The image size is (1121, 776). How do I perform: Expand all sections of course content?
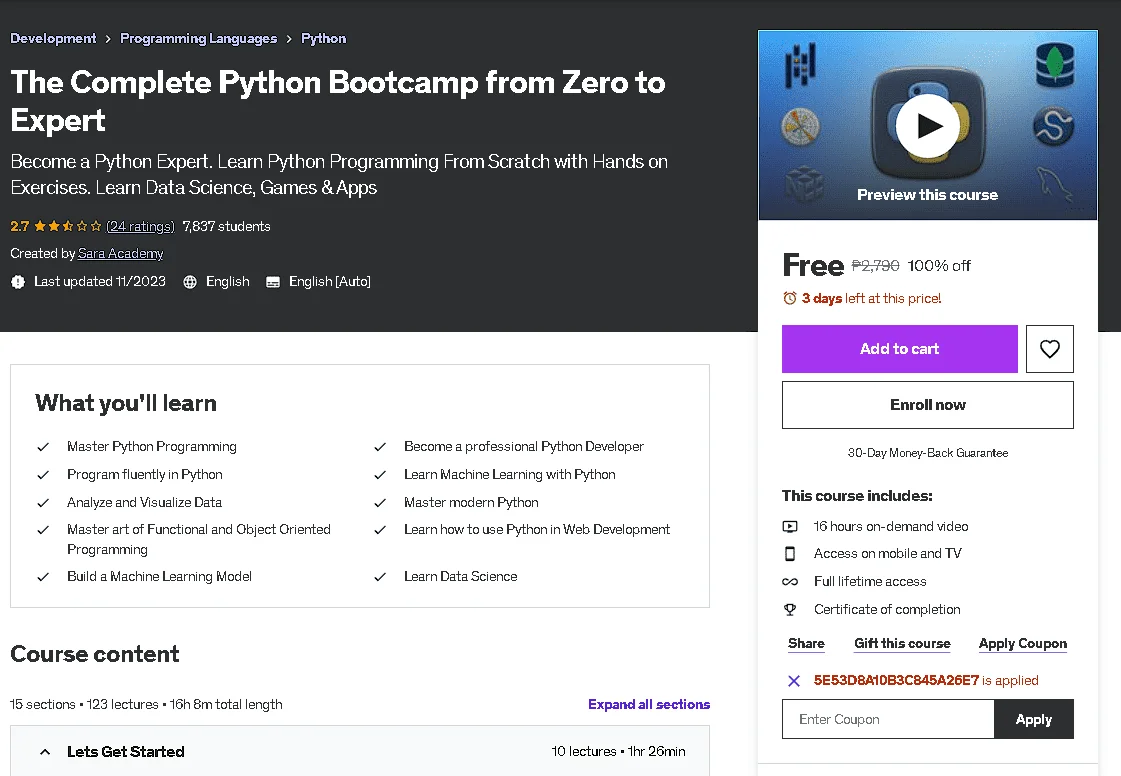click(648, 704)
